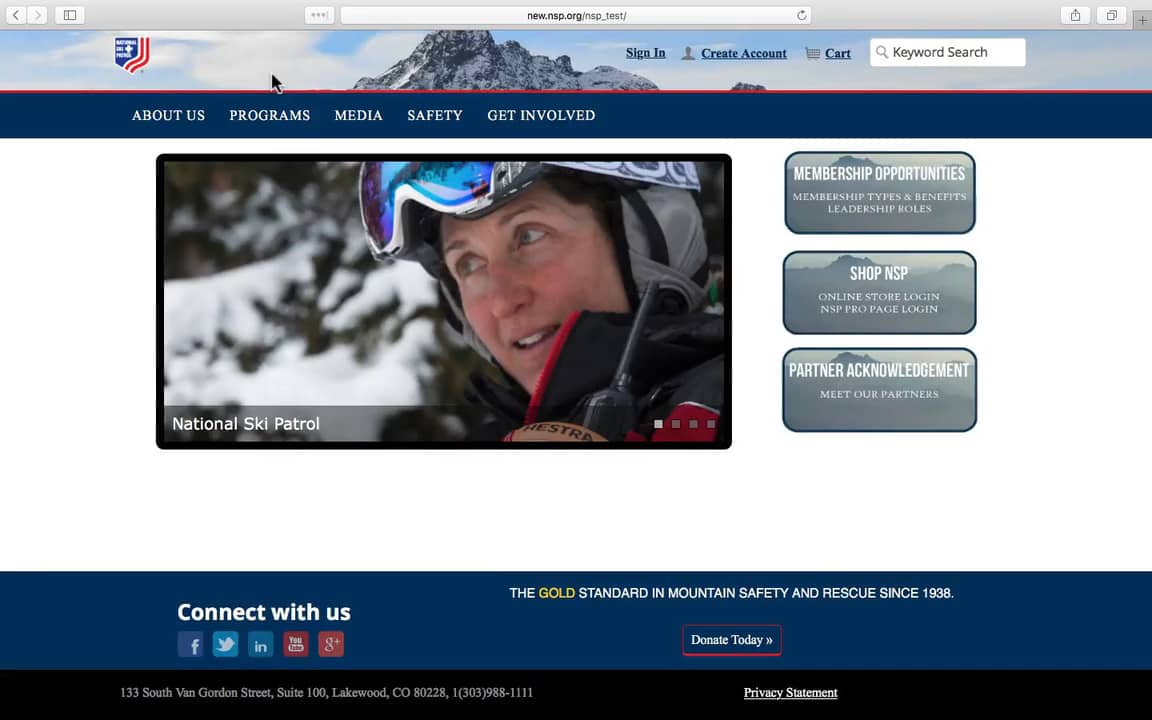This screenshot has width=1152, height=720.
Task: Open the Programs menu
Action: [270, 115]
